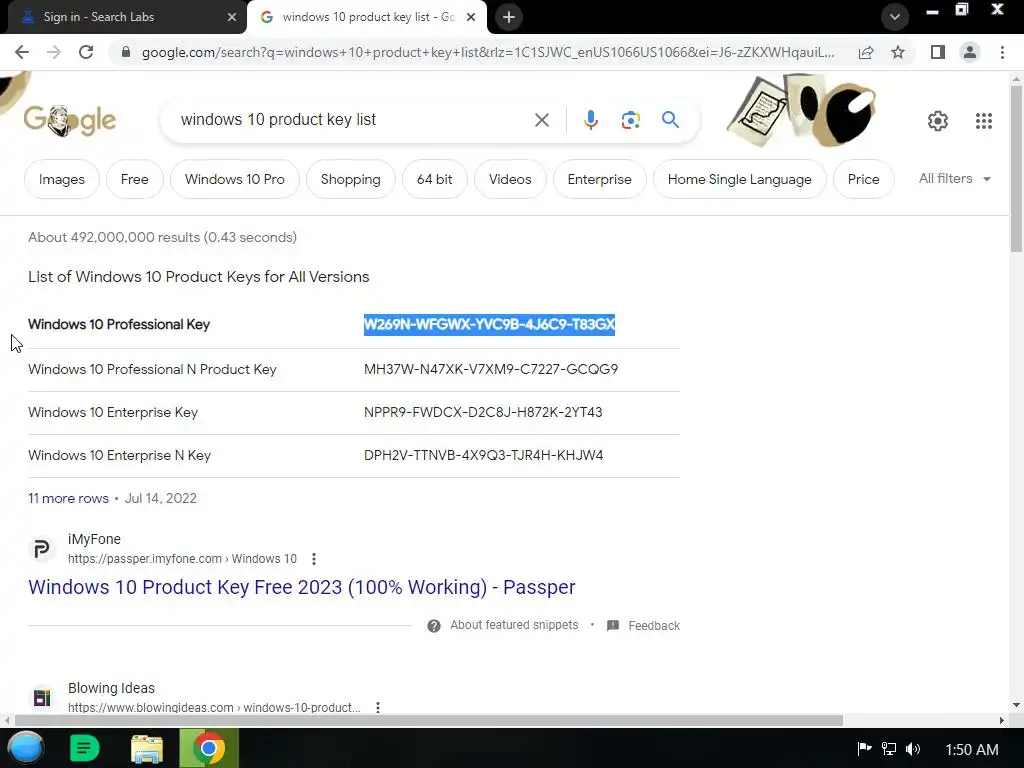The height and width of the screenshot is (768, 1024).
Task: Open the green notes app in taskbar
Action: (x=84, y=748)
